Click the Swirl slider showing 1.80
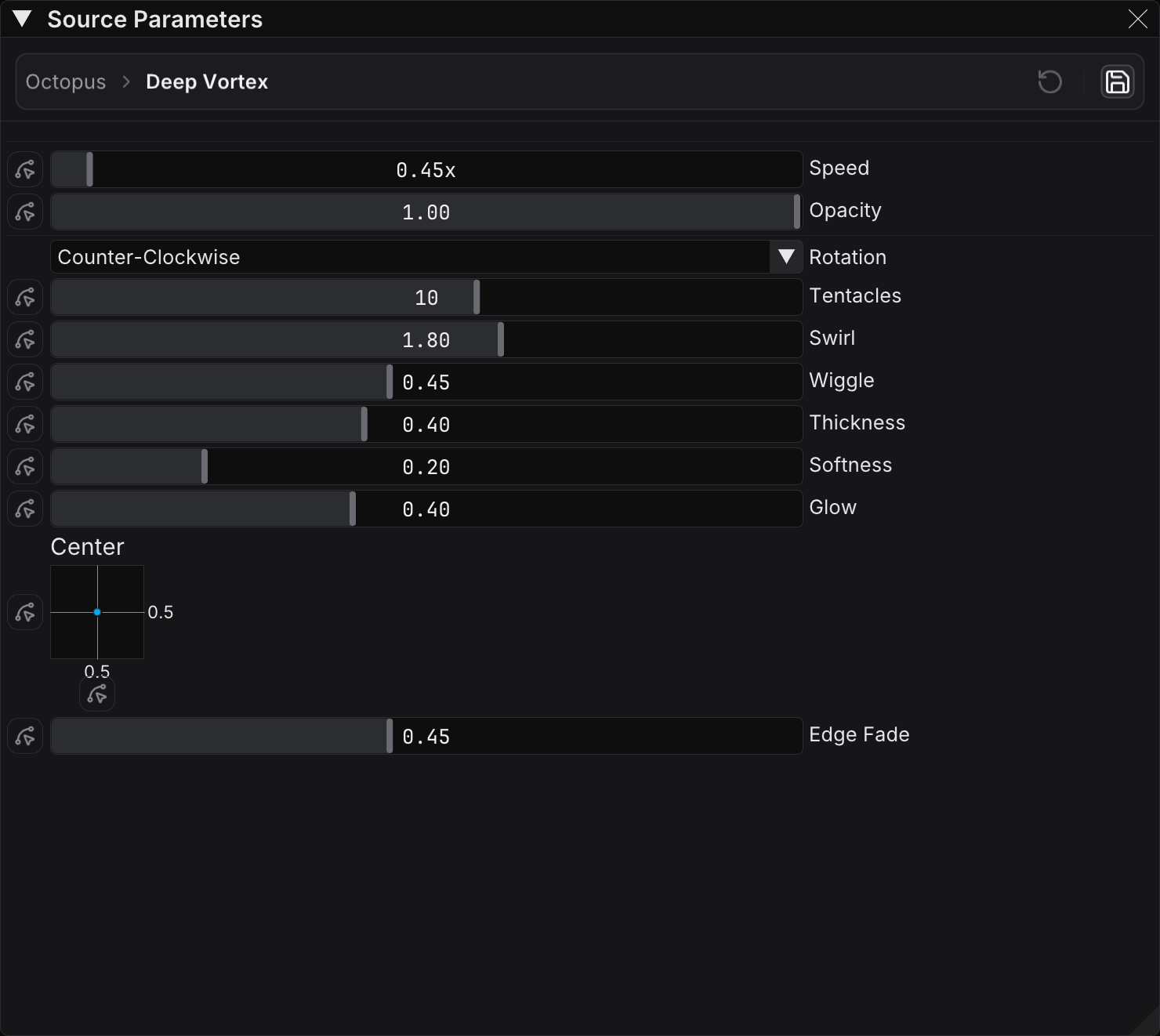The image size is (1160, 1036). 426,339
